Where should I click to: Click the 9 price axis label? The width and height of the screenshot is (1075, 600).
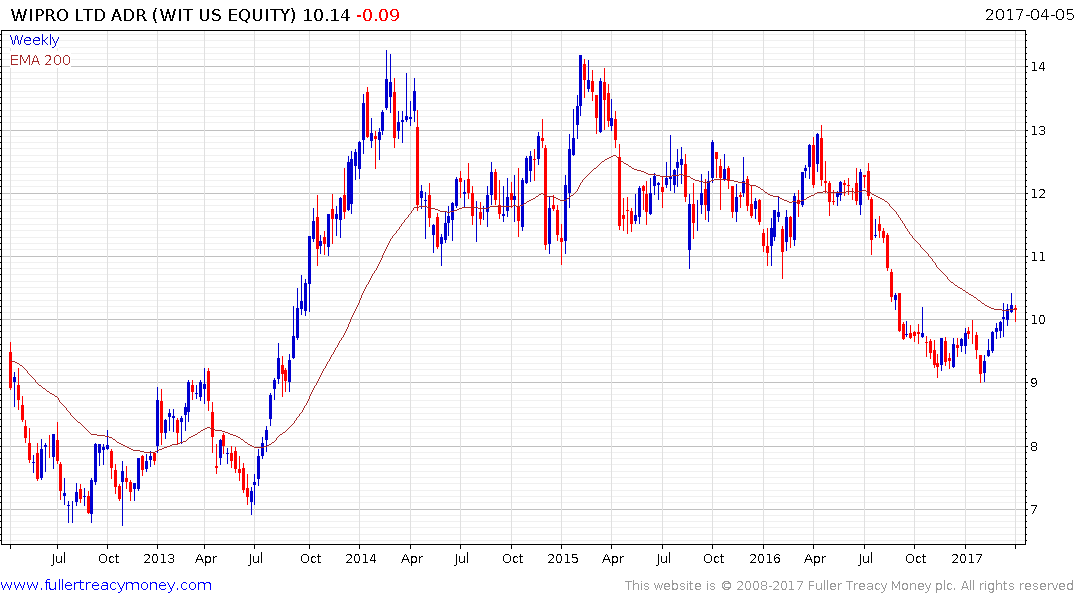1034,383
